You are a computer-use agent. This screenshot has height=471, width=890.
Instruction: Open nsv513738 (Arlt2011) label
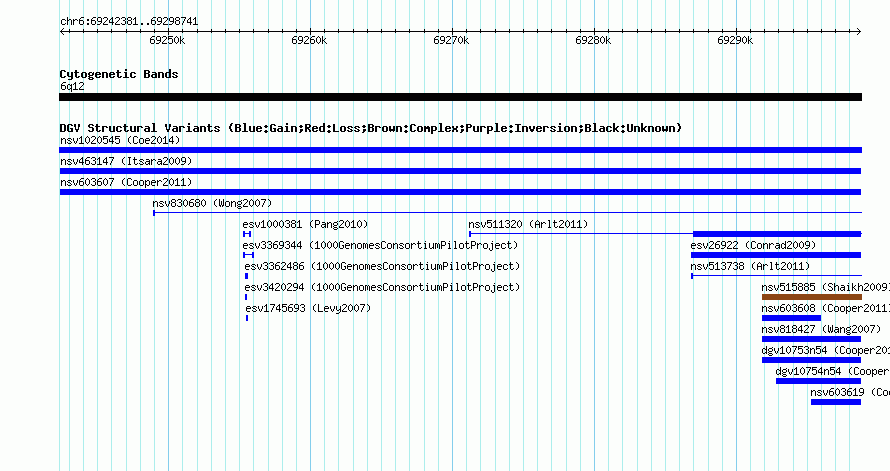pyautogui.click(x=750, y=266)
